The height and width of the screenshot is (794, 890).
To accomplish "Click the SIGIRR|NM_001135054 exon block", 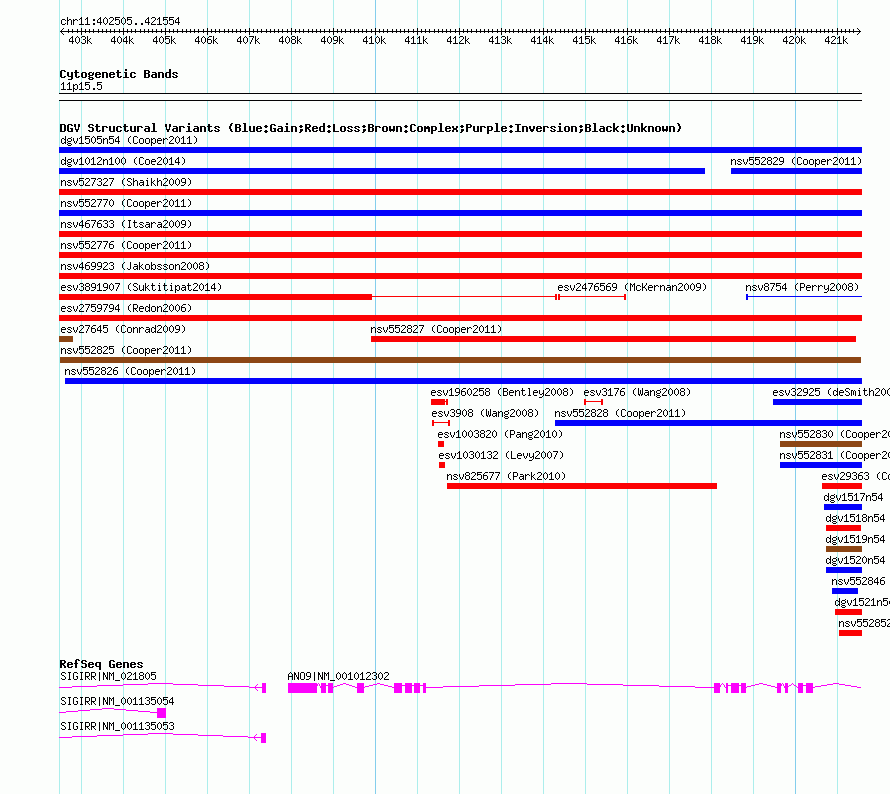I will [161, 713].
